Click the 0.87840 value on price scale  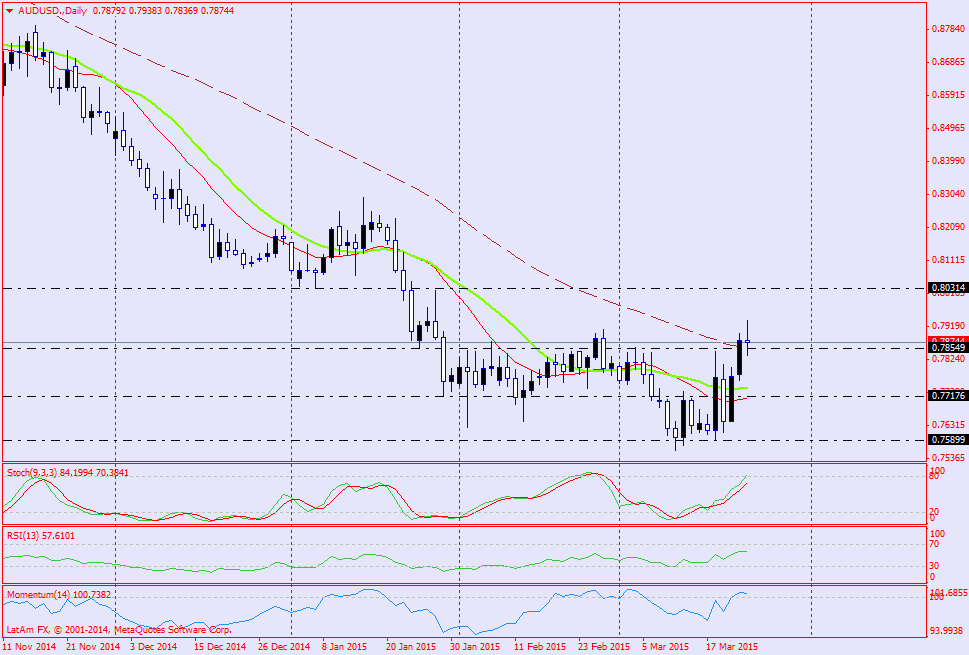(x=946, y=29)
